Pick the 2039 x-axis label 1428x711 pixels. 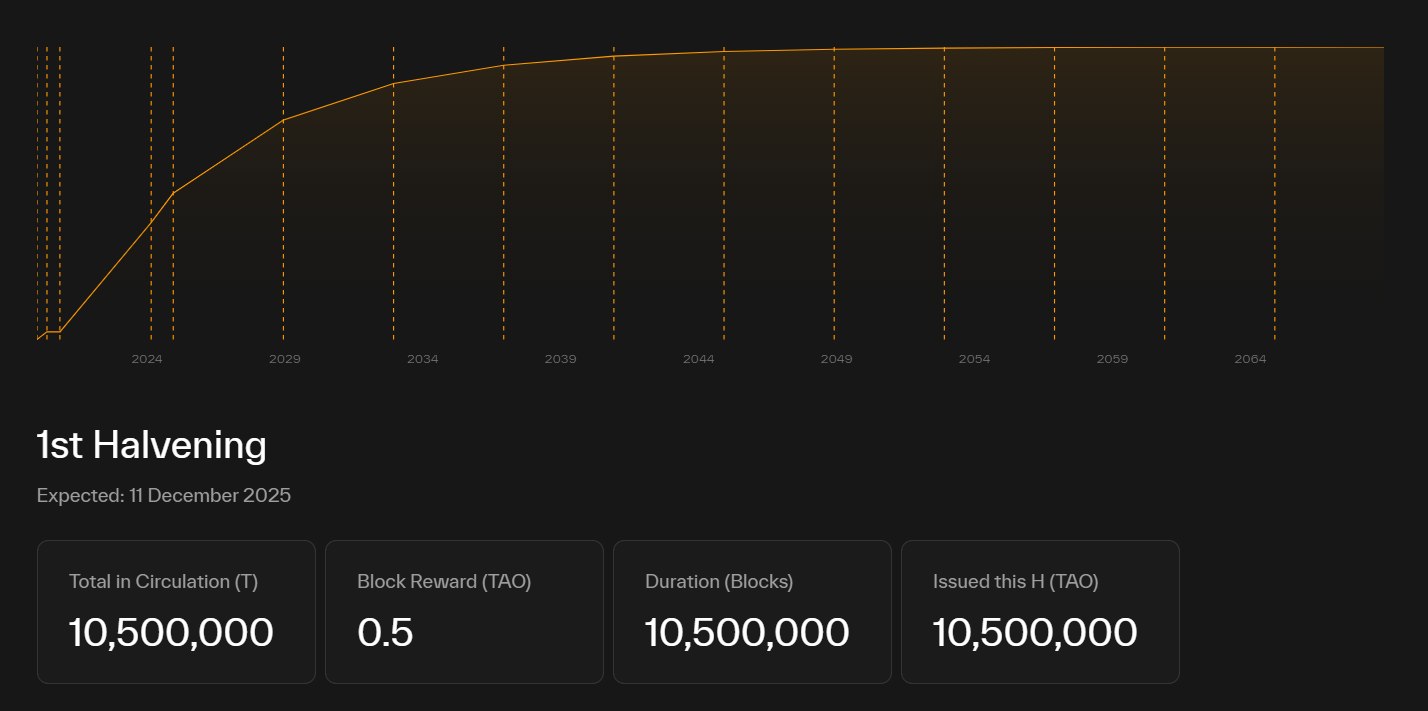pyautogui.click(x=560, y=359)
